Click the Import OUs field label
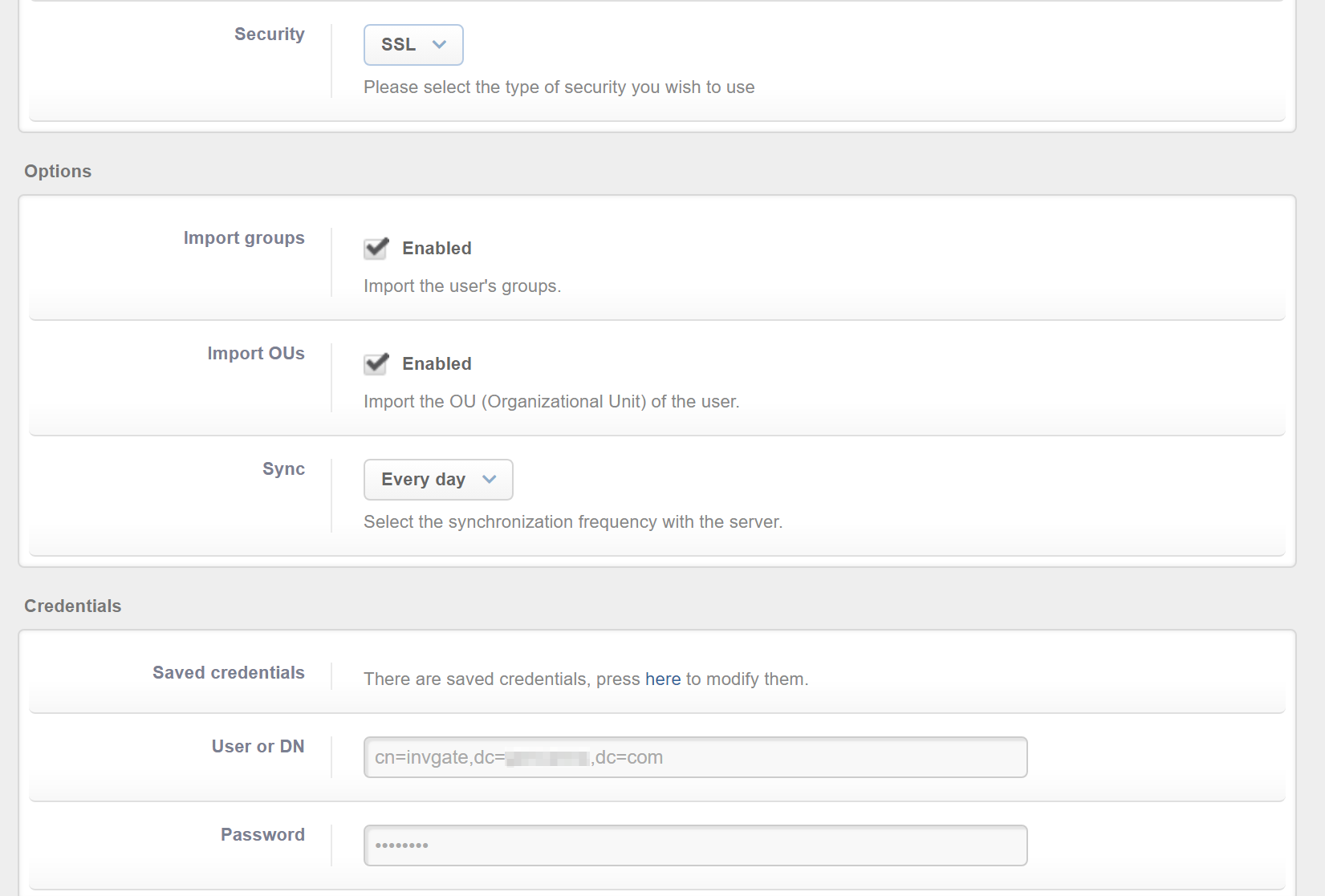The height and width of the screenshot is (896, 1325). click(256, 354)
